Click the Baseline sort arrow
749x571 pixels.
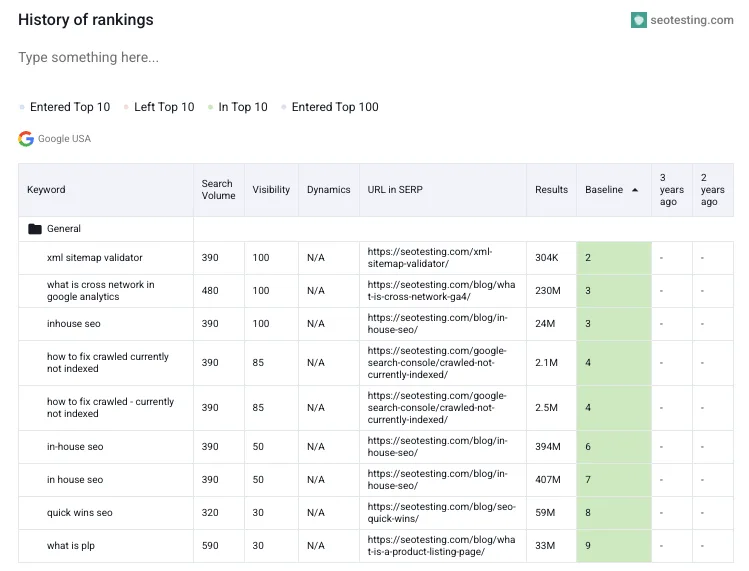(x=635, y=190)
